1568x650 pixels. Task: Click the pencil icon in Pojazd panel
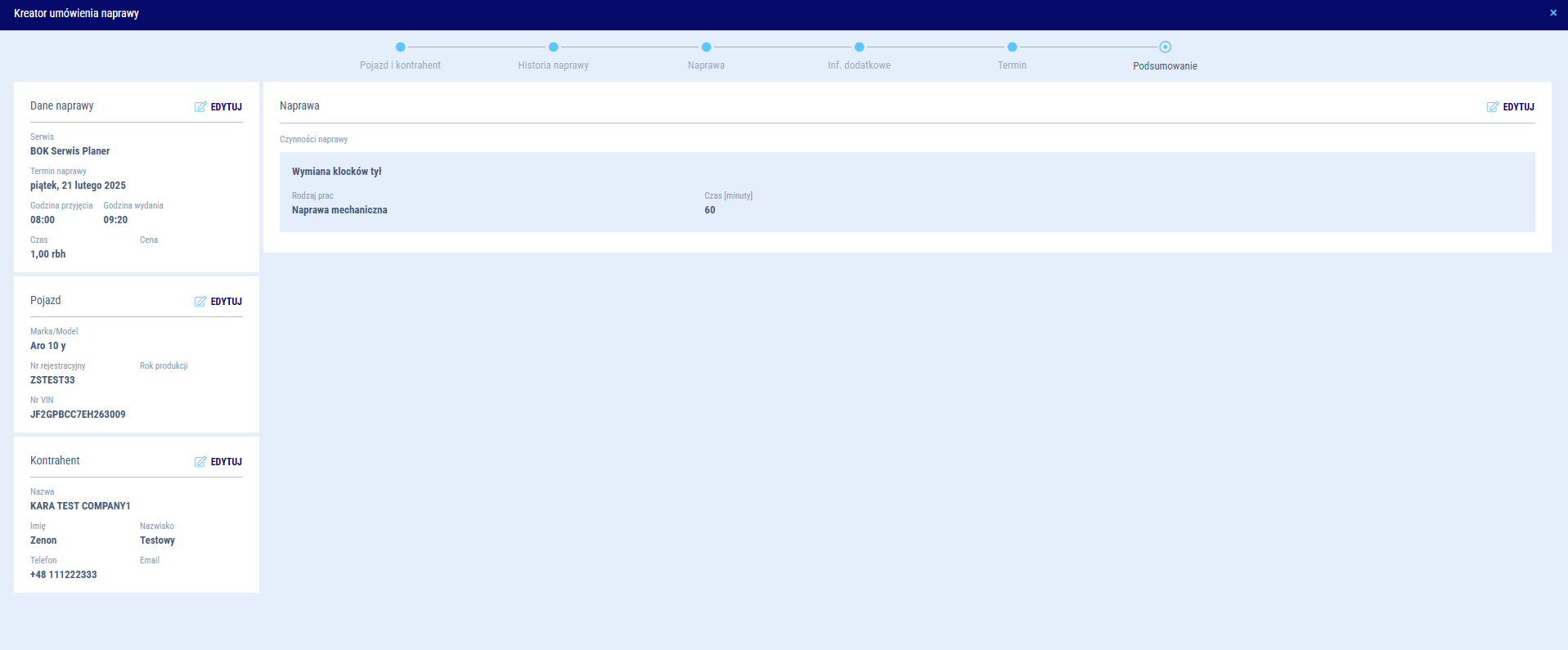click(200, 302)
